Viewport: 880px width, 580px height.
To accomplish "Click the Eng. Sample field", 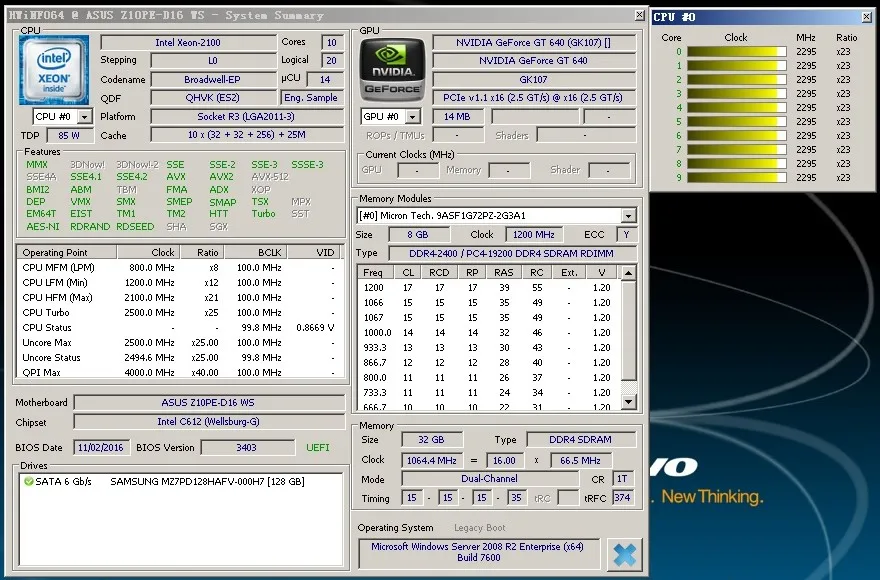I will pos(311,98).
